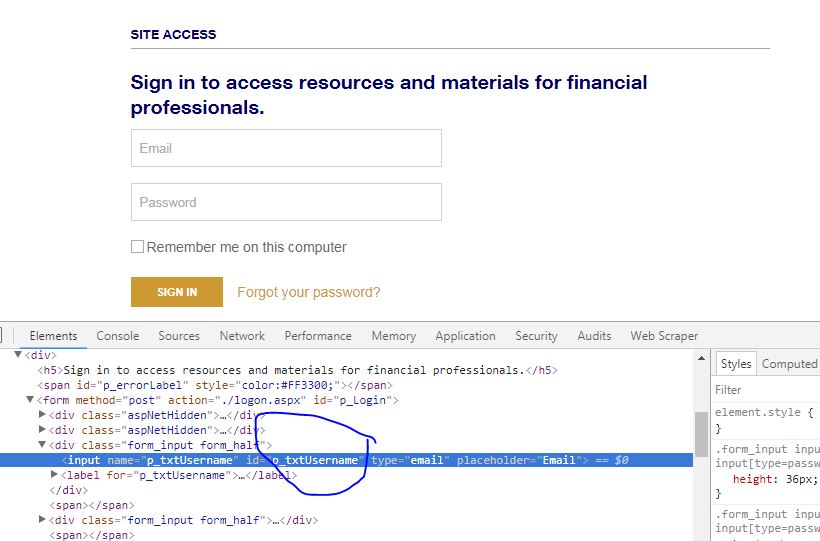
Task: Collapse the p_Login form node
Action: [x=30, y=400]
